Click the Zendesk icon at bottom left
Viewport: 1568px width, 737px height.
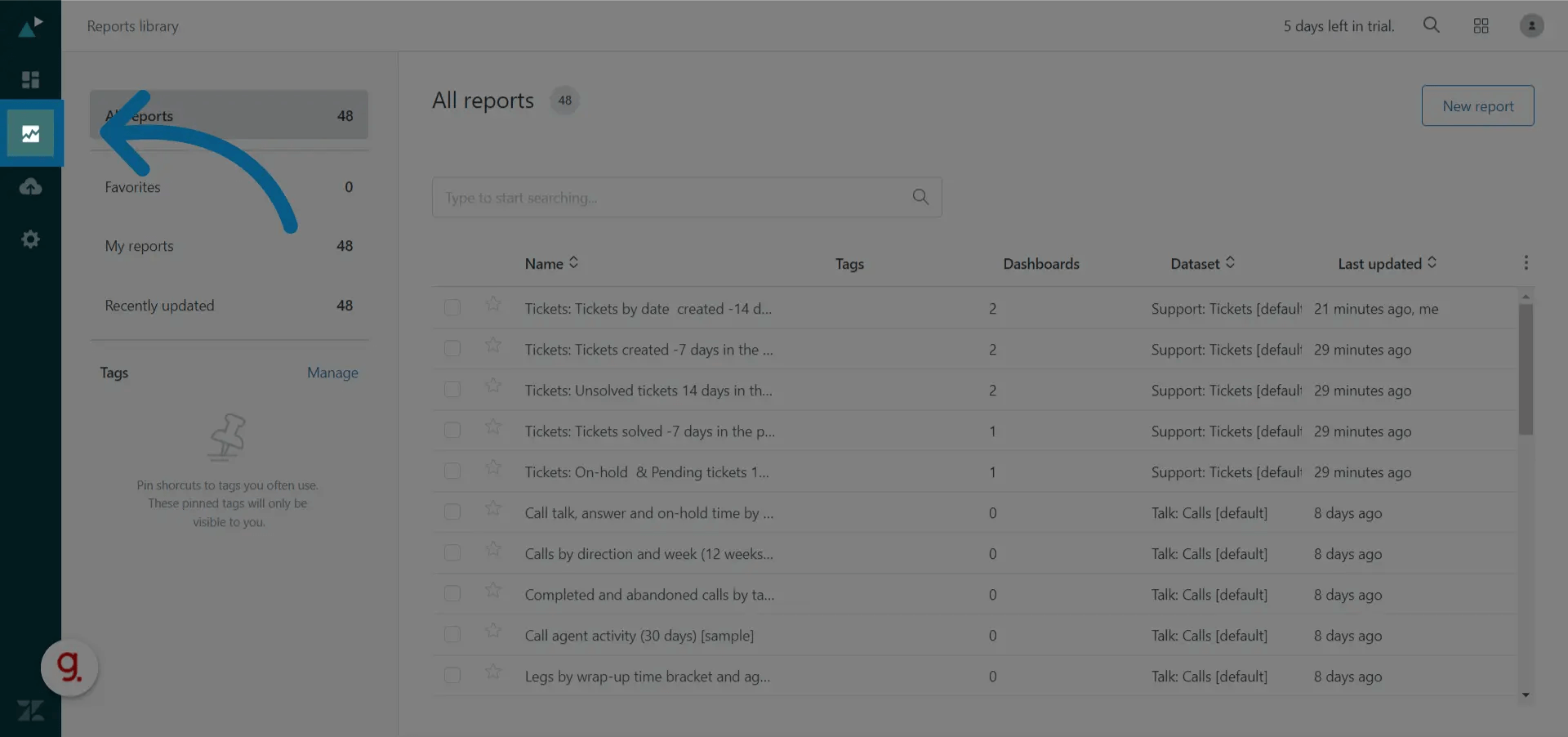coord(30,710)
